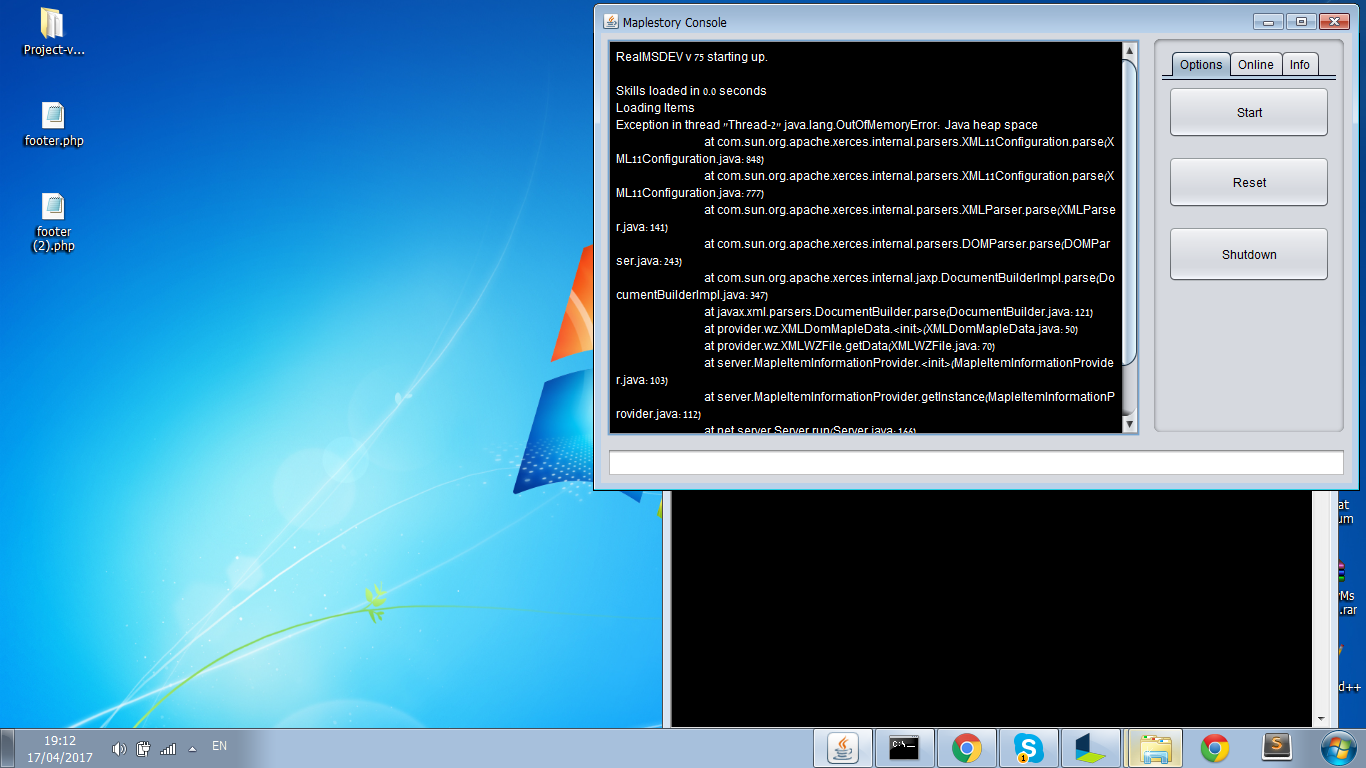Click the console log scroll-down arrow
The width and height of the screenshot is (1366, 768).
click(1130, 424)
